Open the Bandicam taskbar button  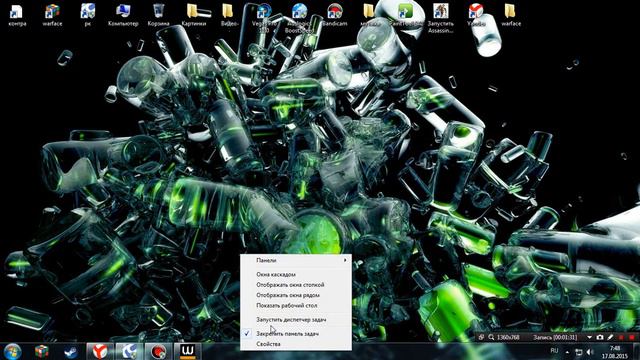(158, 351)
